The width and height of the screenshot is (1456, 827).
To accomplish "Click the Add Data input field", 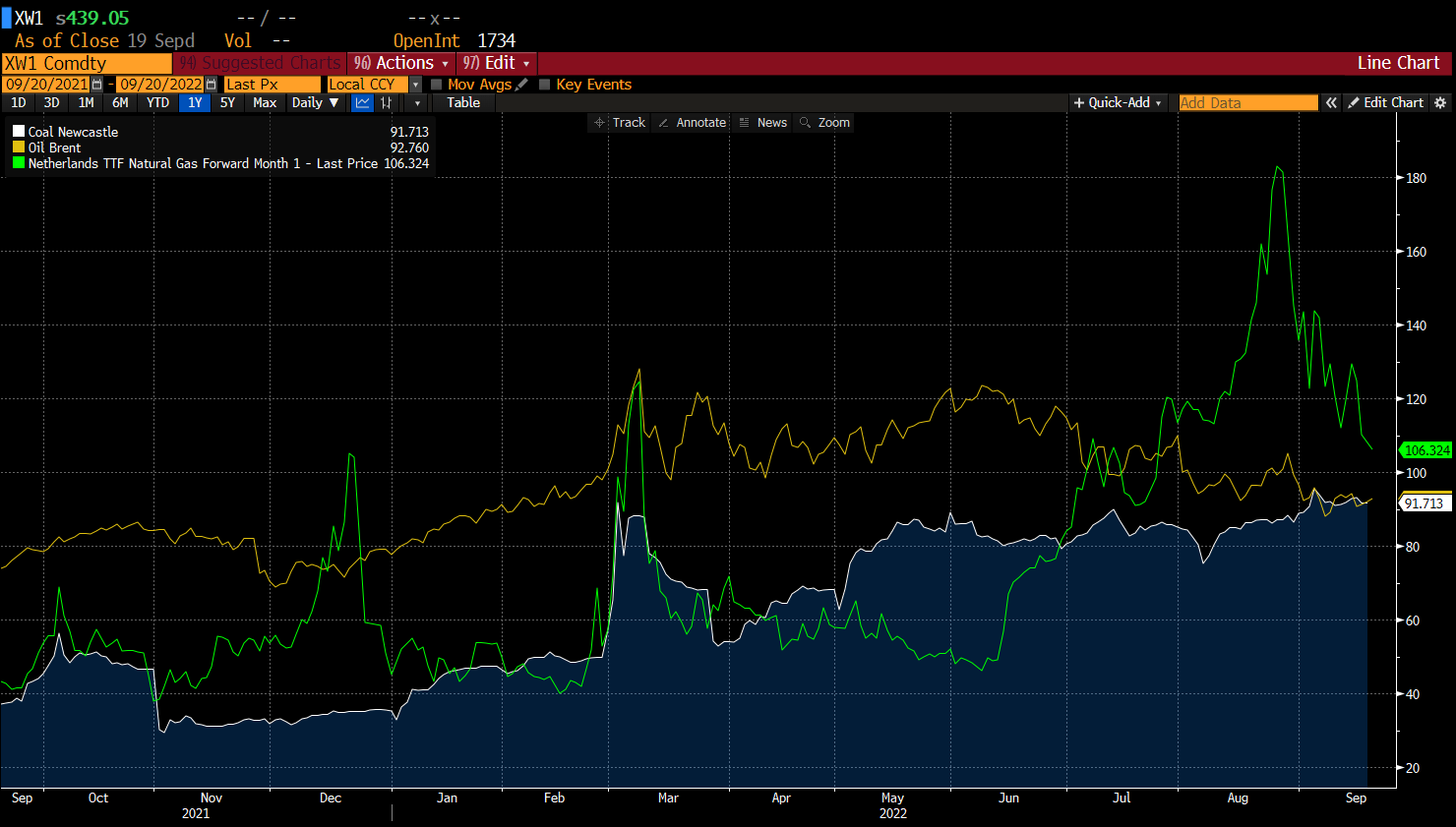I will (1247, 102).
